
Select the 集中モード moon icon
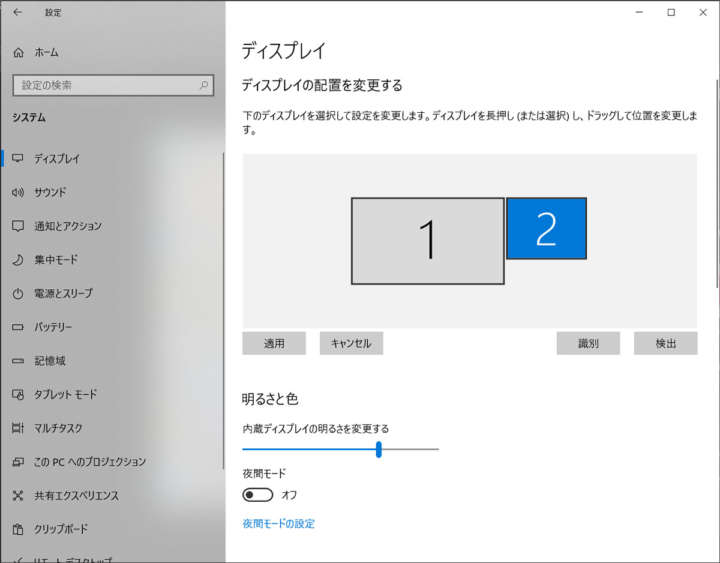(x=18, y=259)
